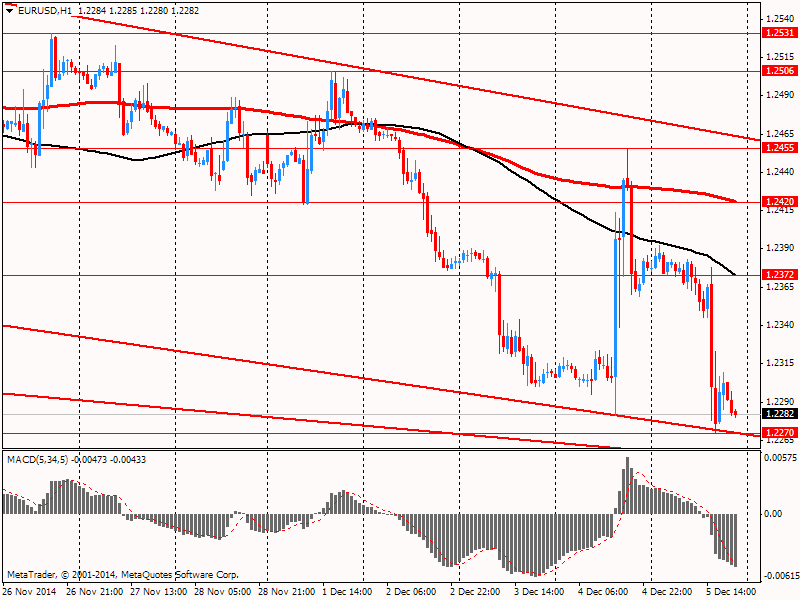Click the 1.2490 price scale value
The height and width of the screenshot is (600, 800).
coord(780,95)
